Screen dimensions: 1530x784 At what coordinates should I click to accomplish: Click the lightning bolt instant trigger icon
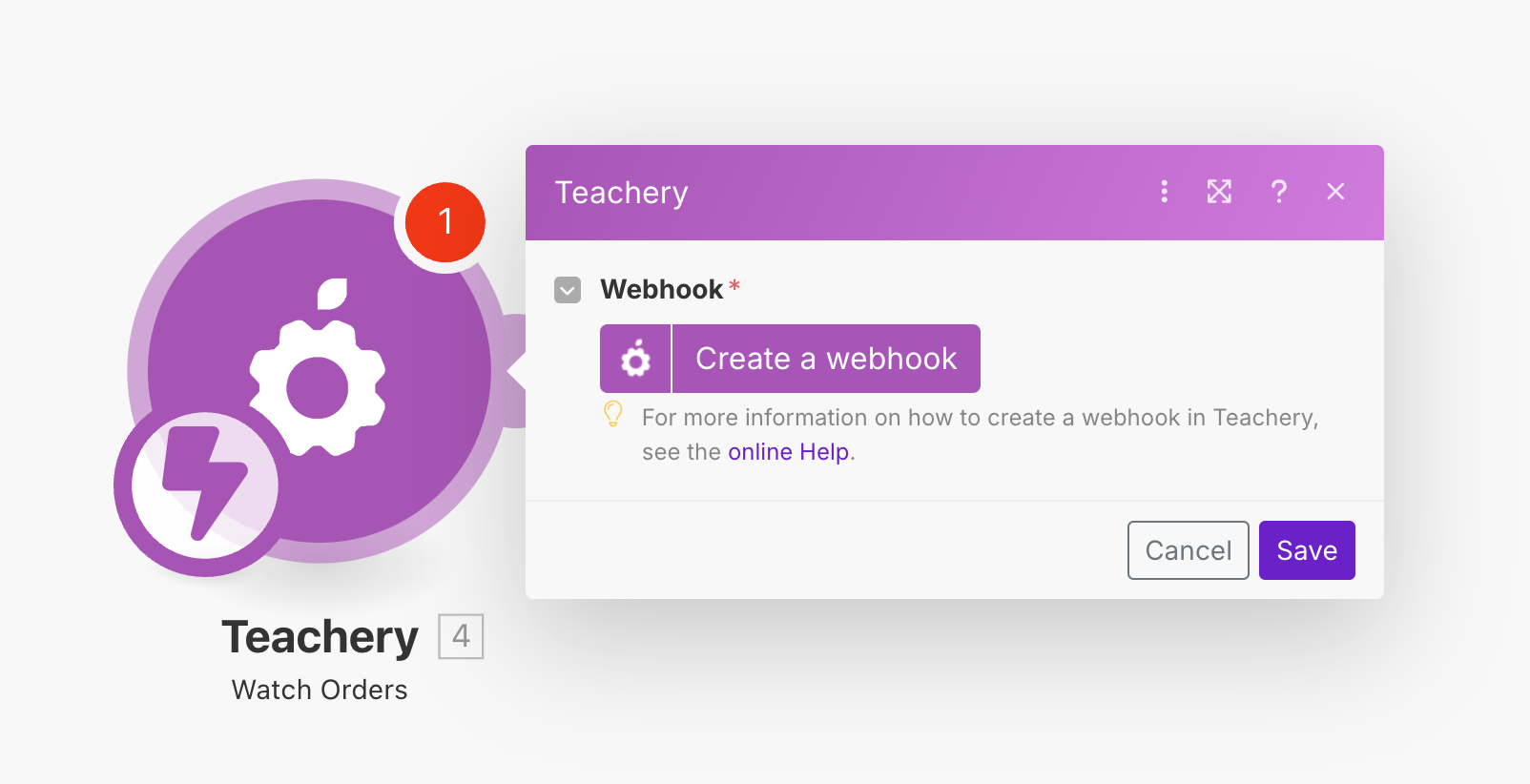pyautogui.click(x=205, y=485)
